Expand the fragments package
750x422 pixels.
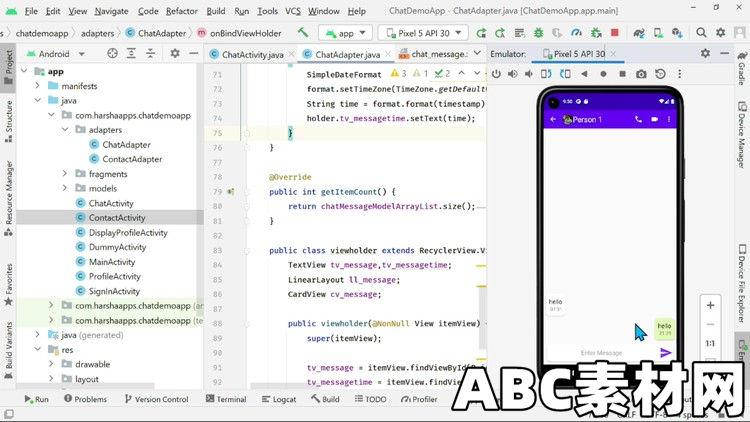(65, 174)
